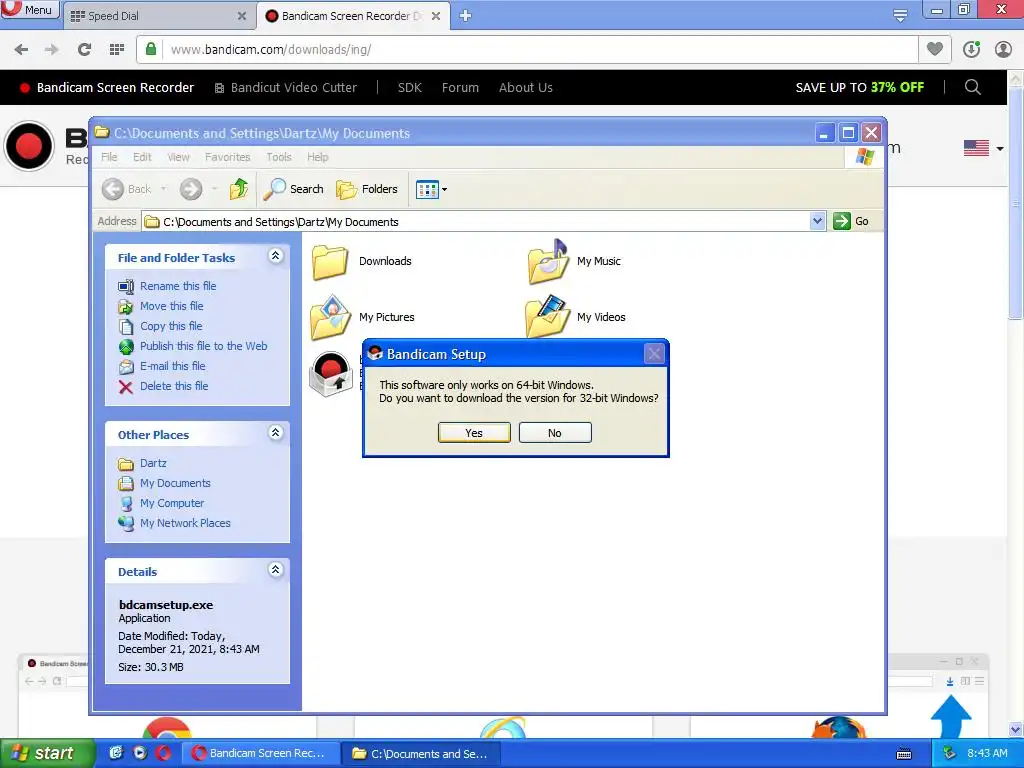This screenshot has height=768, width=1024.
Task: Click No in the Bandicam Setup dialog
Action: [x=555, y=432]
